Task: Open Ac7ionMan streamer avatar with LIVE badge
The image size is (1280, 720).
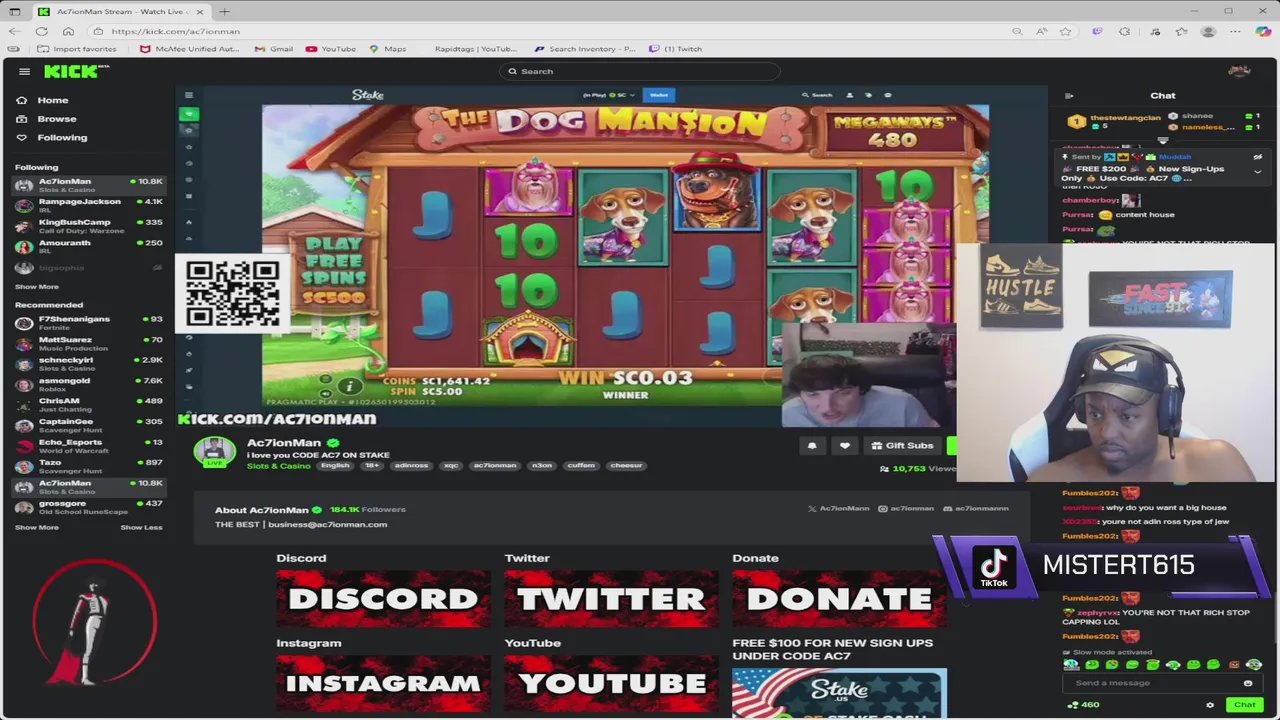Action: point(214,451)
